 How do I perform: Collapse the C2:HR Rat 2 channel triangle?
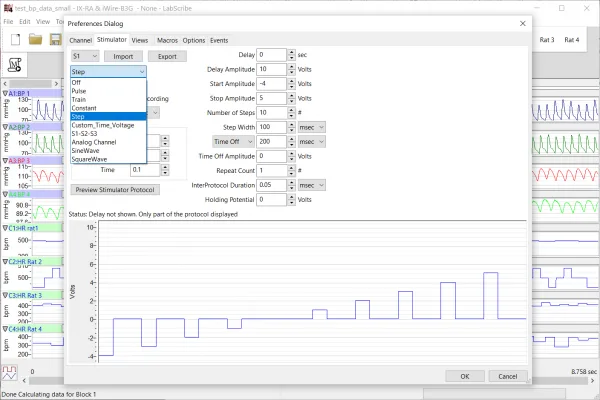[4, 261]
